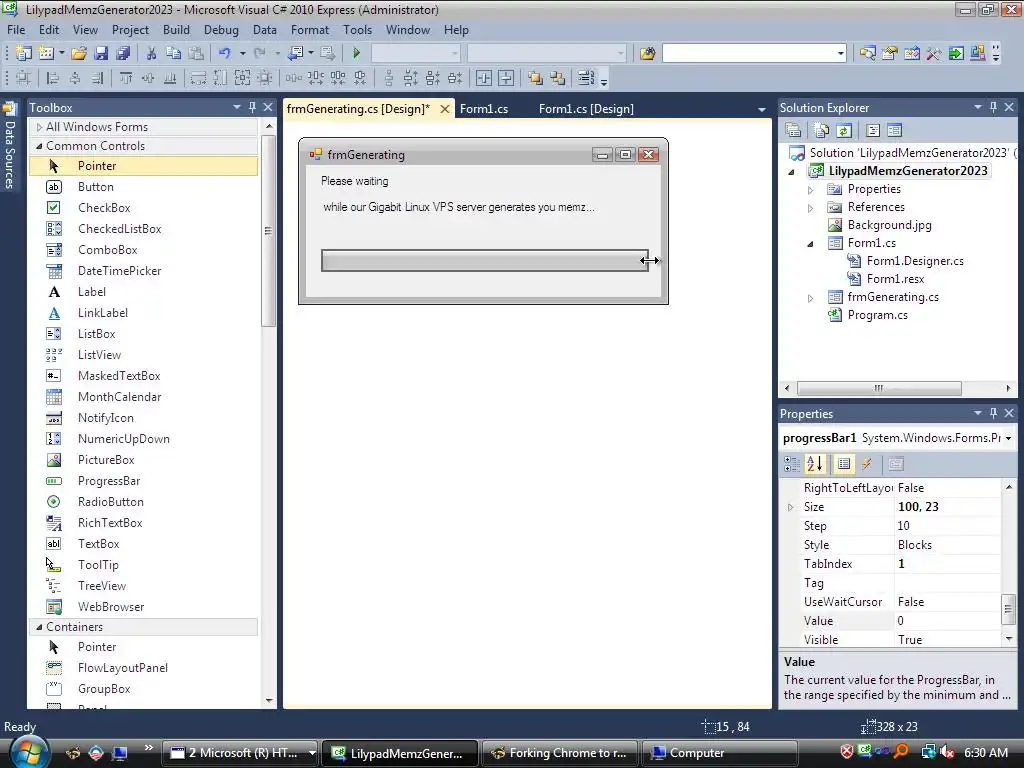The height and width of the screenshot is (768, 1024).
Task: Toggle auto-hide pin on the Toolbox panel
Action: tap(252, 107)
